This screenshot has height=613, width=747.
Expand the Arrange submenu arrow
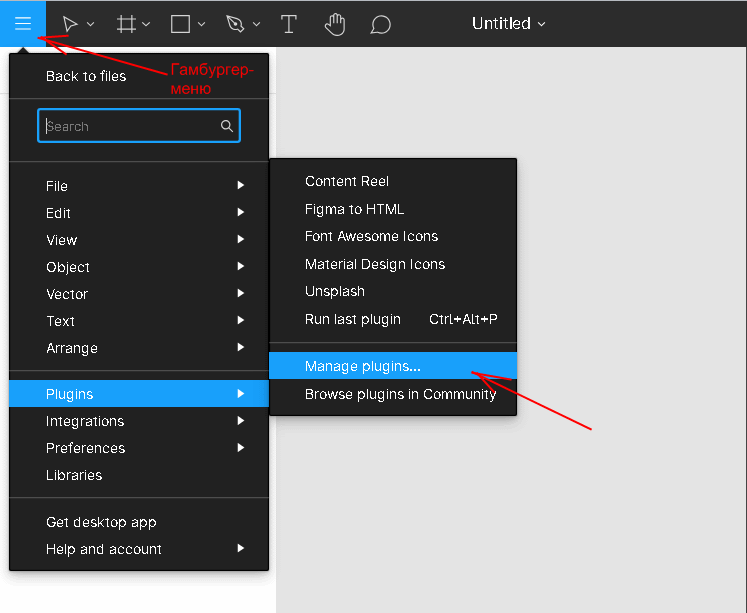click(241, 347)
